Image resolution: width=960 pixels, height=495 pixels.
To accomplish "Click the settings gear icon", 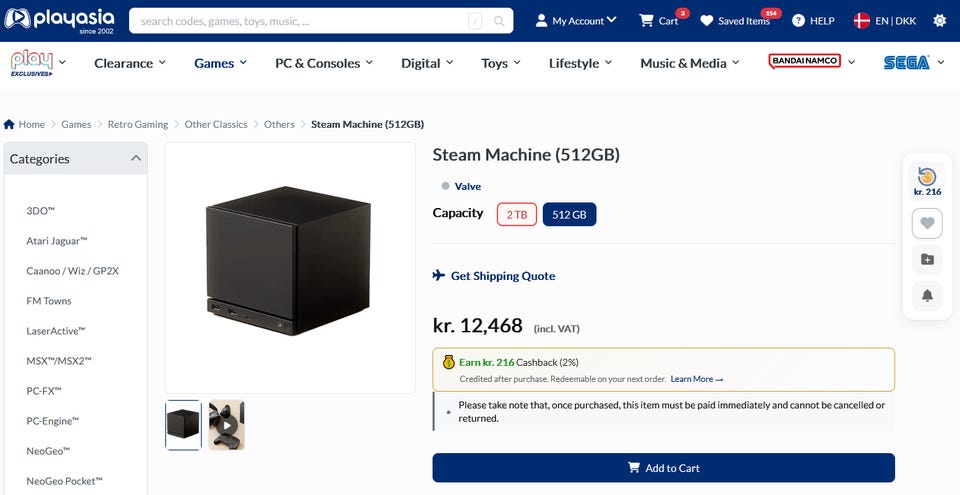I will coord(939,21).
